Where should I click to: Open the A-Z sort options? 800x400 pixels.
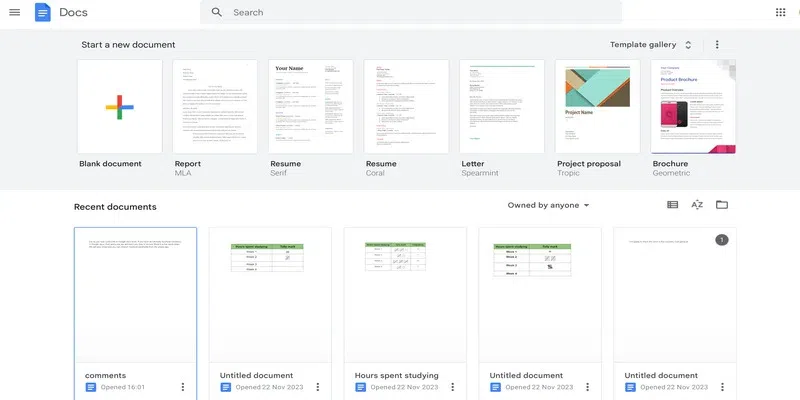click(x=697, y=205)
